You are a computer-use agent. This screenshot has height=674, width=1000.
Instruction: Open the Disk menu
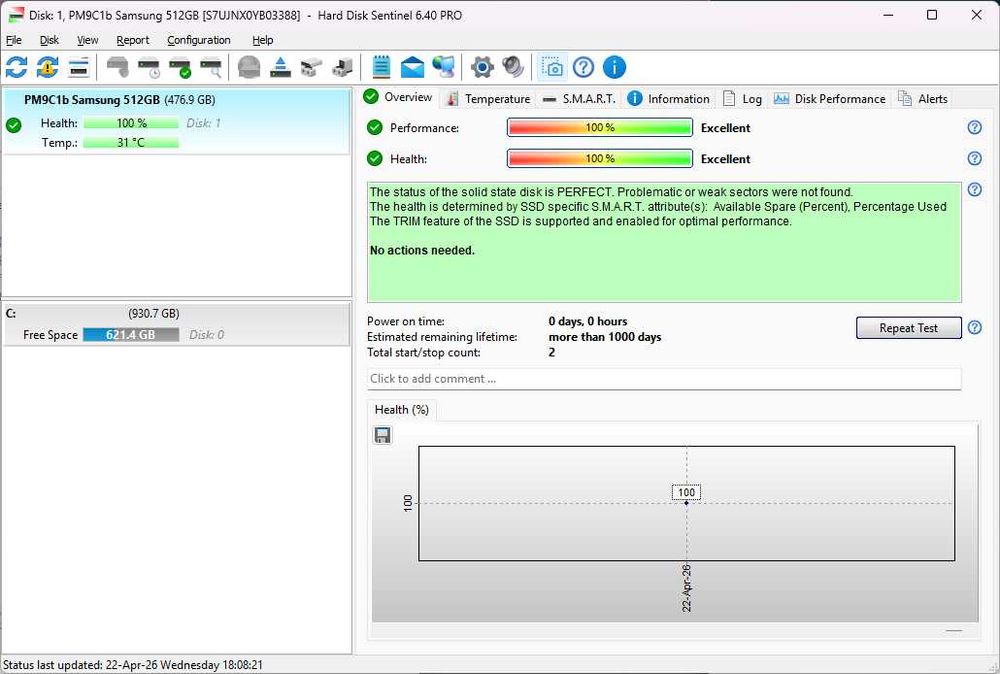pyautogui.click(x=49, y=40)
